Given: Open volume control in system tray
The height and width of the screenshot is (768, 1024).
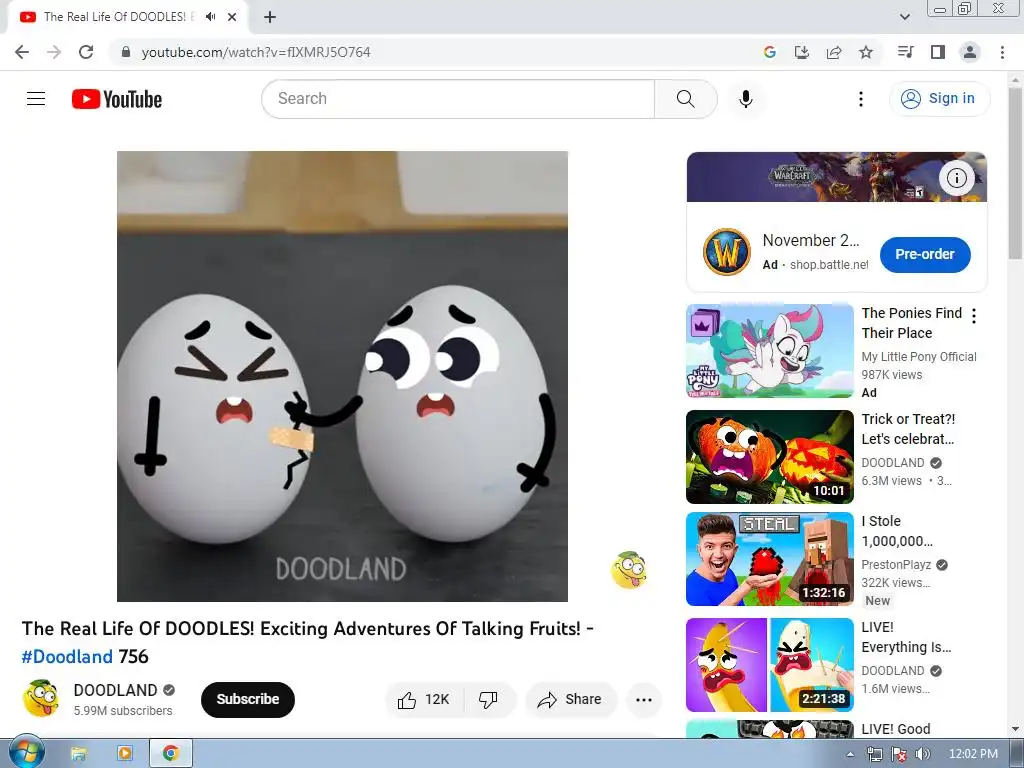Looking at the screenshot, I should click(923, 754).
